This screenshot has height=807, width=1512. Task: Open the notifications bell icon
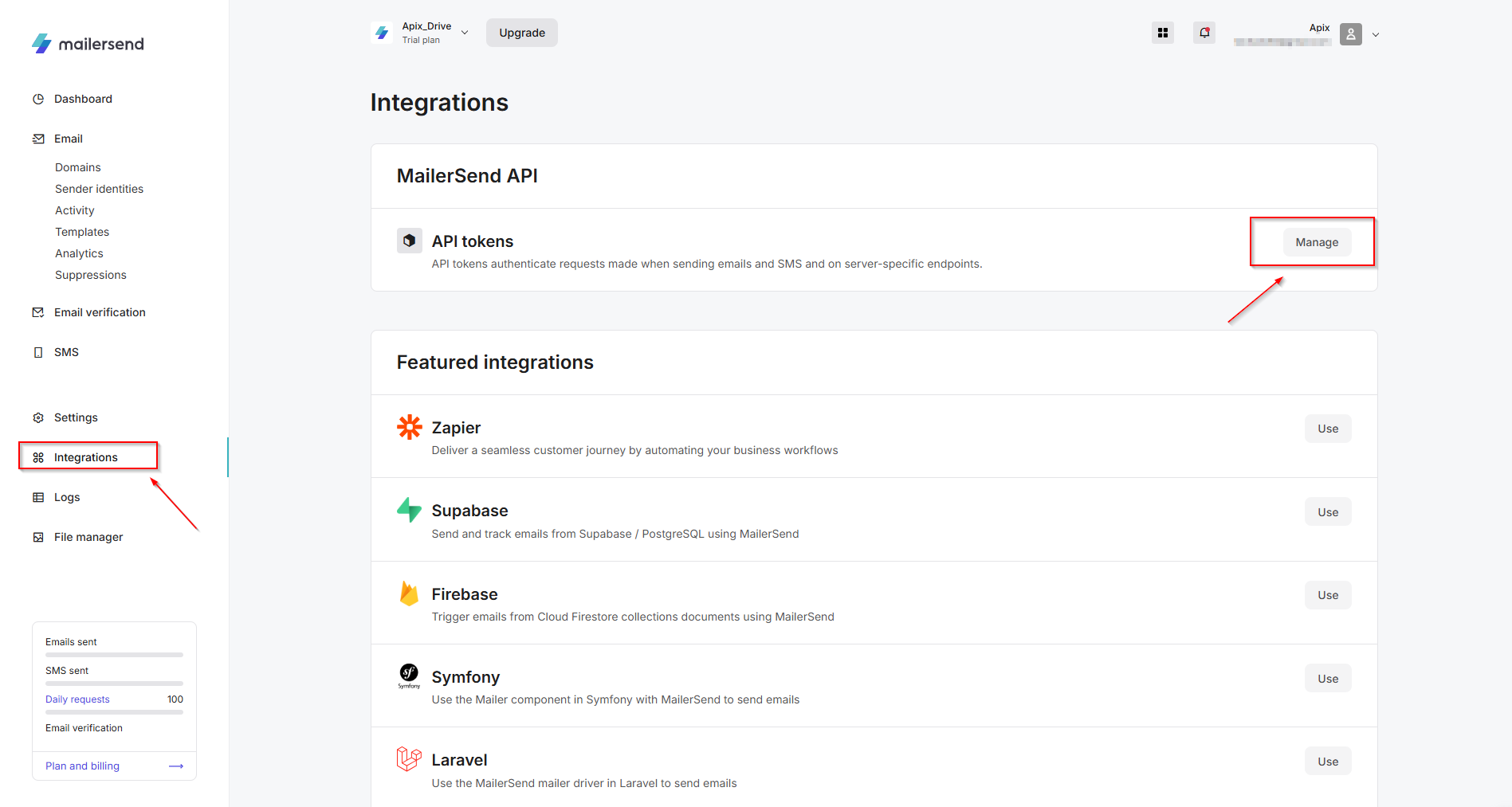point(1204,33)
